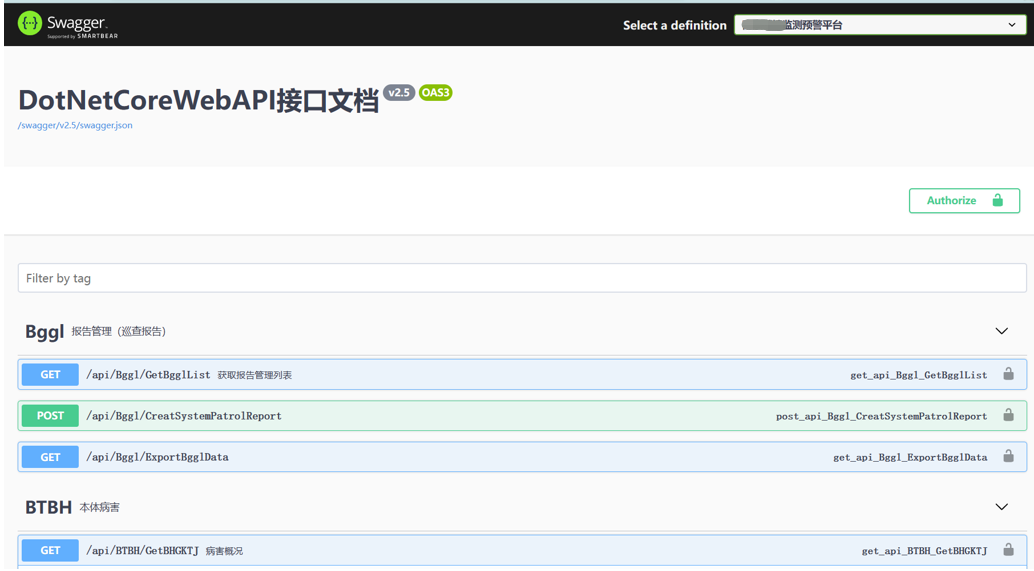This screenshot has width=1034, height=571.
Task: Click the Swagger logo icon
Action: pos(30,24)
